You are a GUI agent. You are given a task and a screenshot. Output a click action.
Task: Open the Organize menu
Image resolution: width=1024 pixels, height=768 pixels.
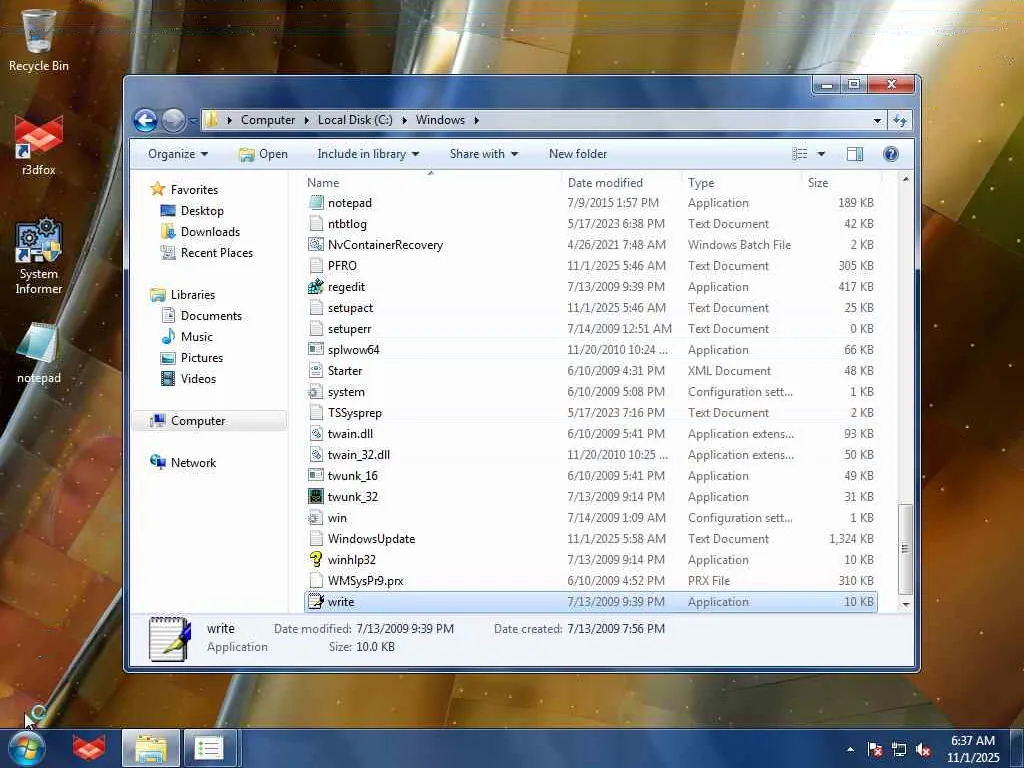(178, 154)
